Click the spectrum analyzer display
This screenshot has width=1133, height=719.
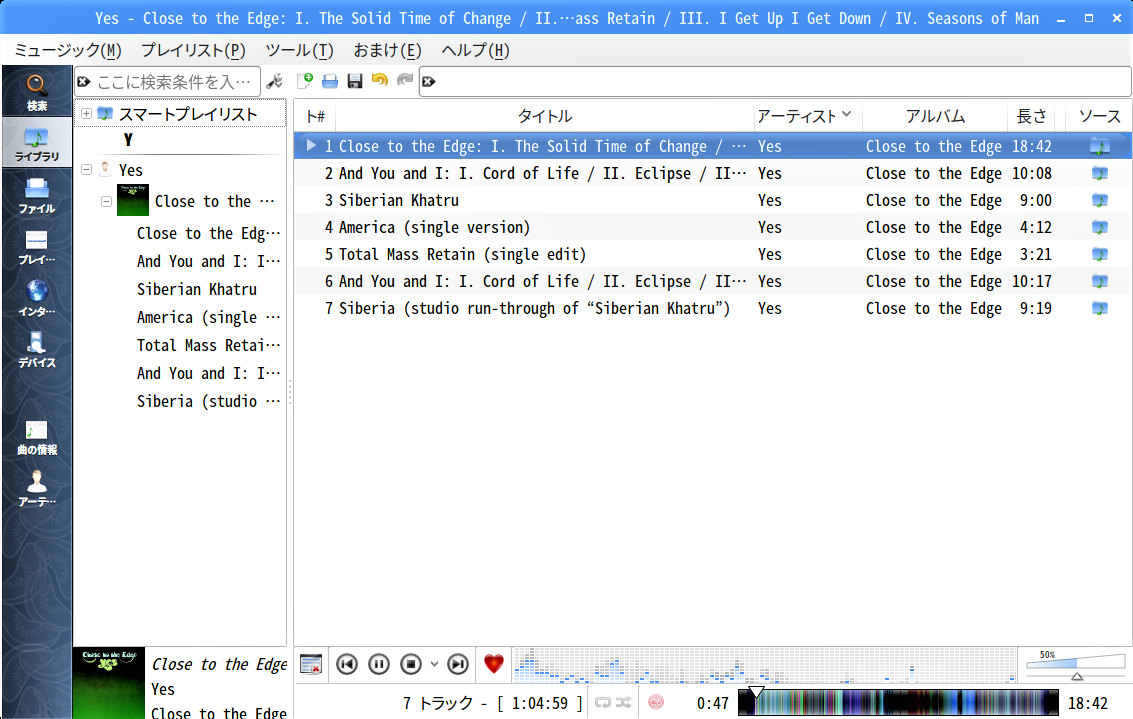[764, 665]
